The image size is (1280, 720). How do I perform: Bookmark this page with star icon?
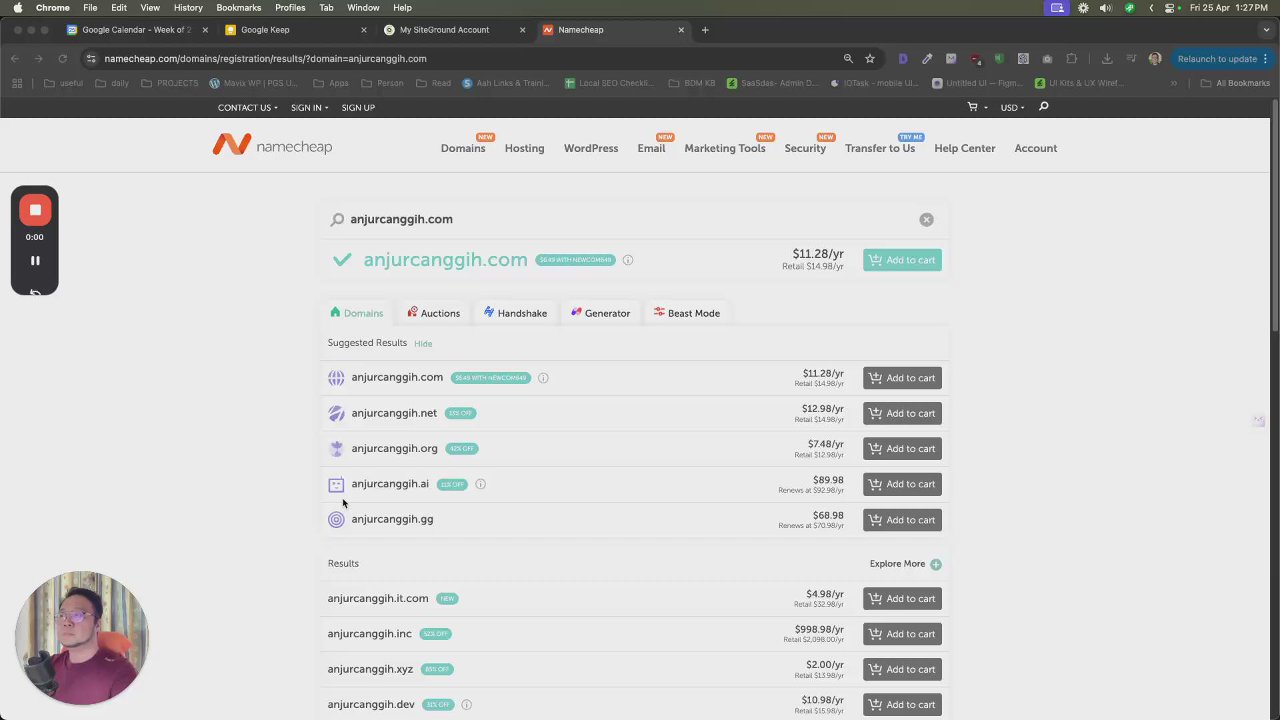(x=870, y=58)
